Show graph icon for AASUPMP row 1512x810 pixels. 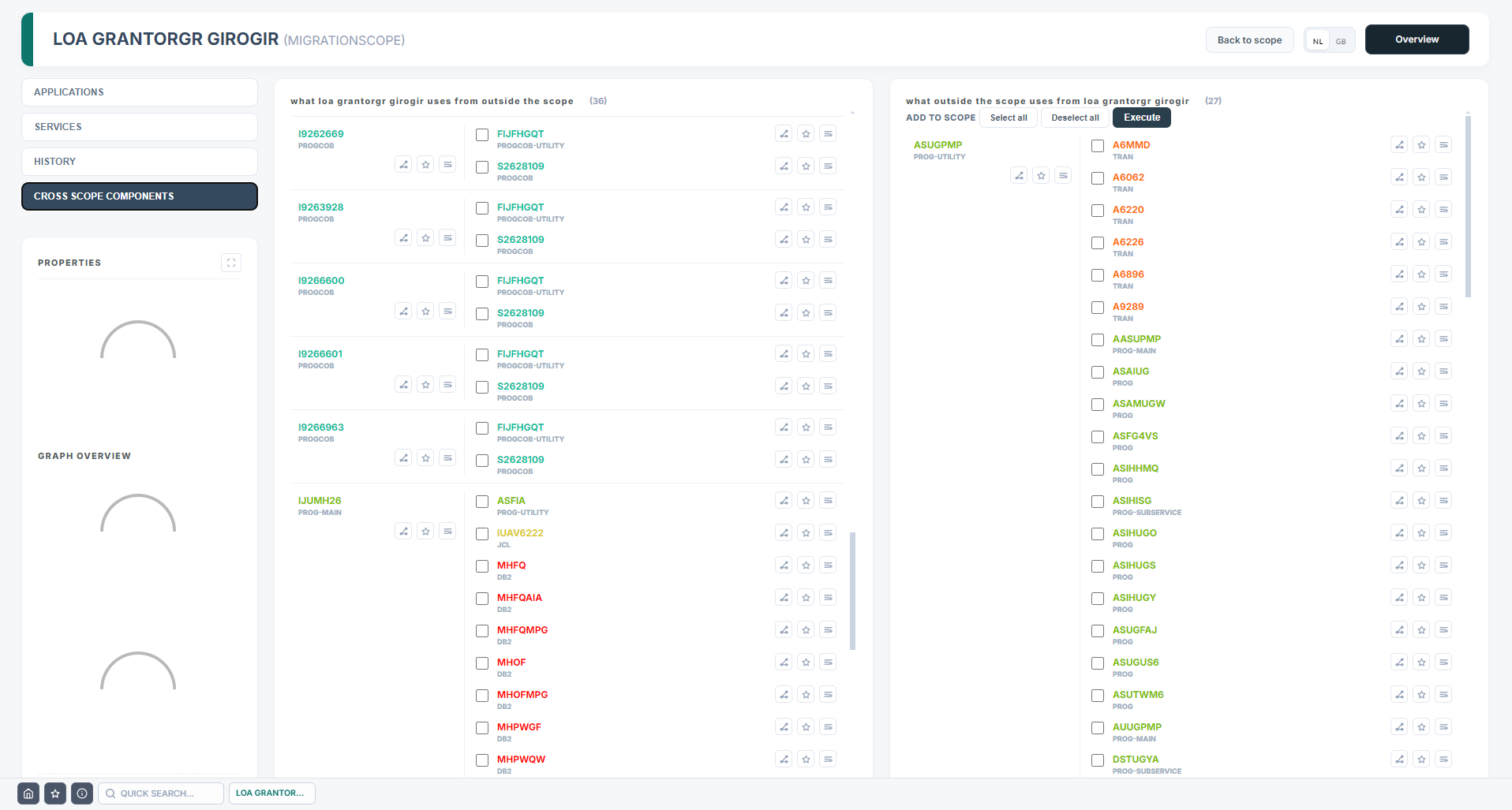(1399, 339)
